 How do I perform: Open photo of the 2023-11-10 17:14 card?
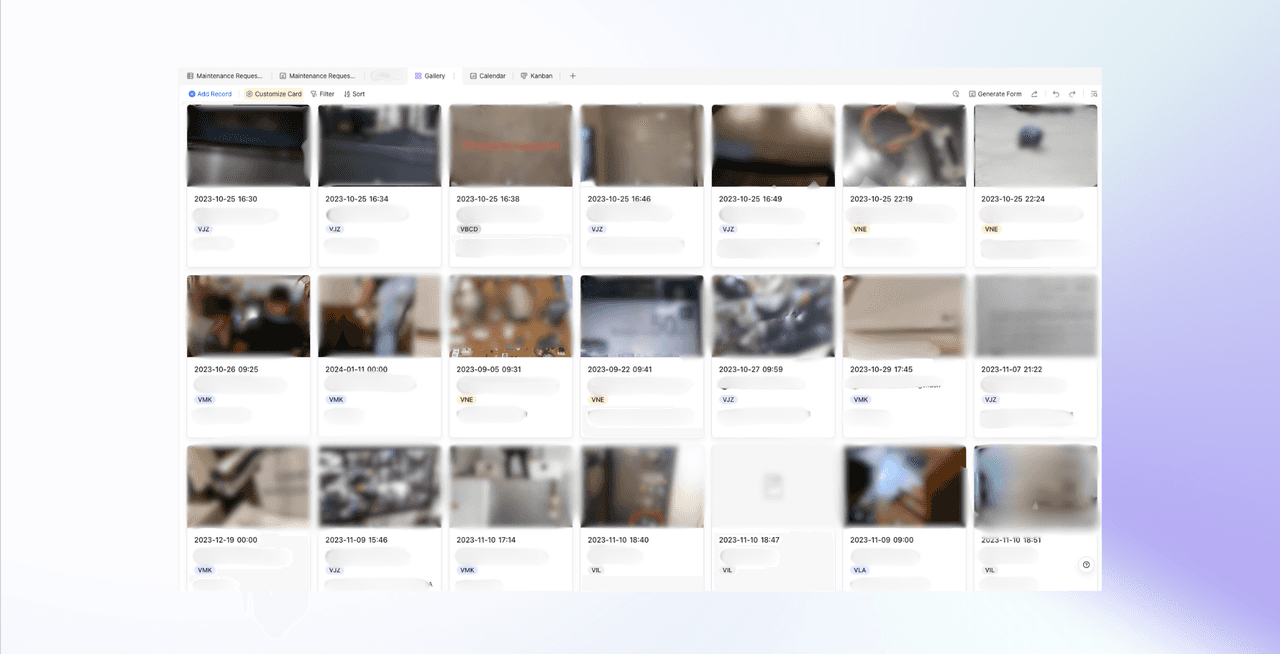point(511,487)
